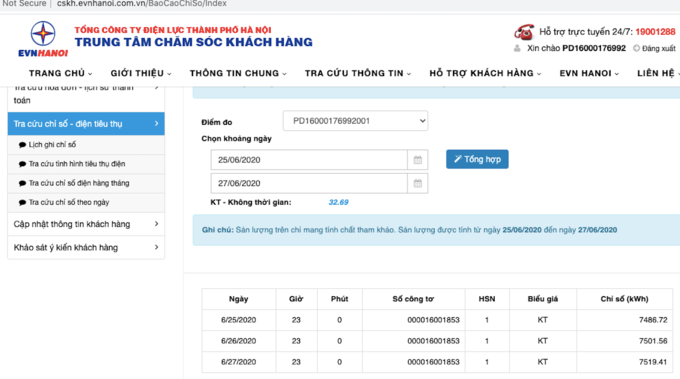Click Ngày column header
The height and width of the screenshot is (379, 680).
click(239, 299)
